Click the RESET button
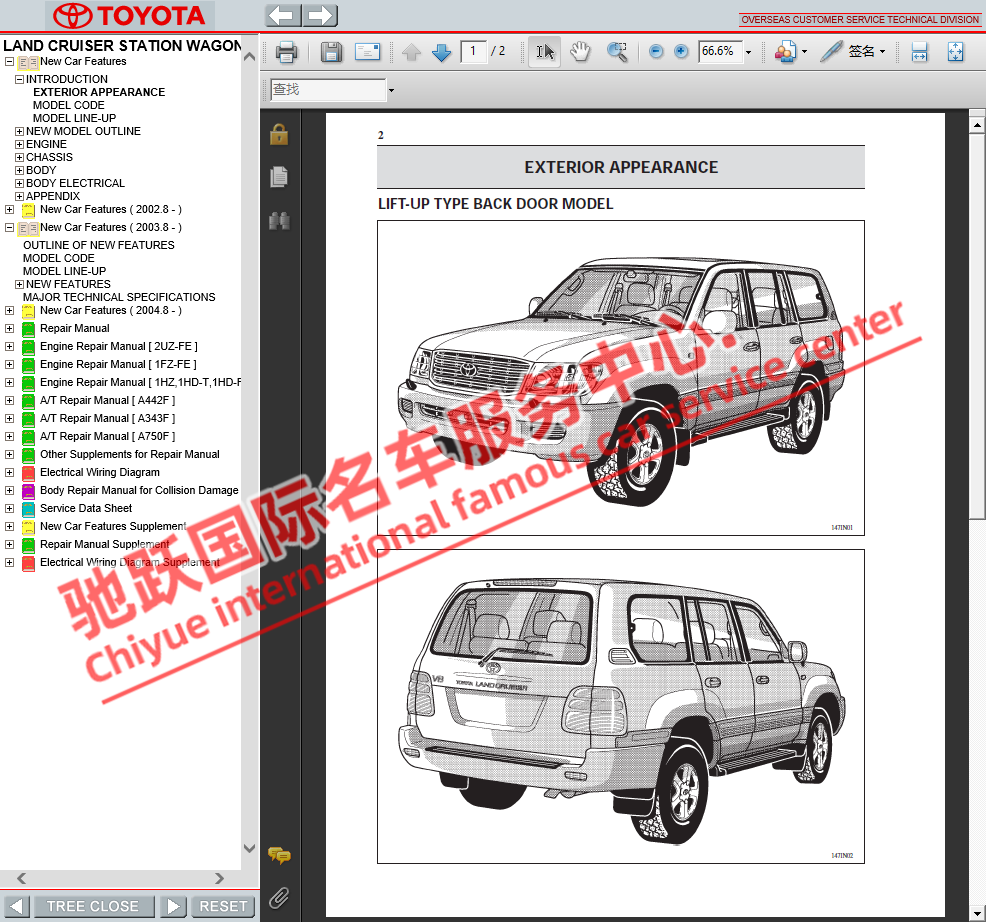 (x=223, y=906)
